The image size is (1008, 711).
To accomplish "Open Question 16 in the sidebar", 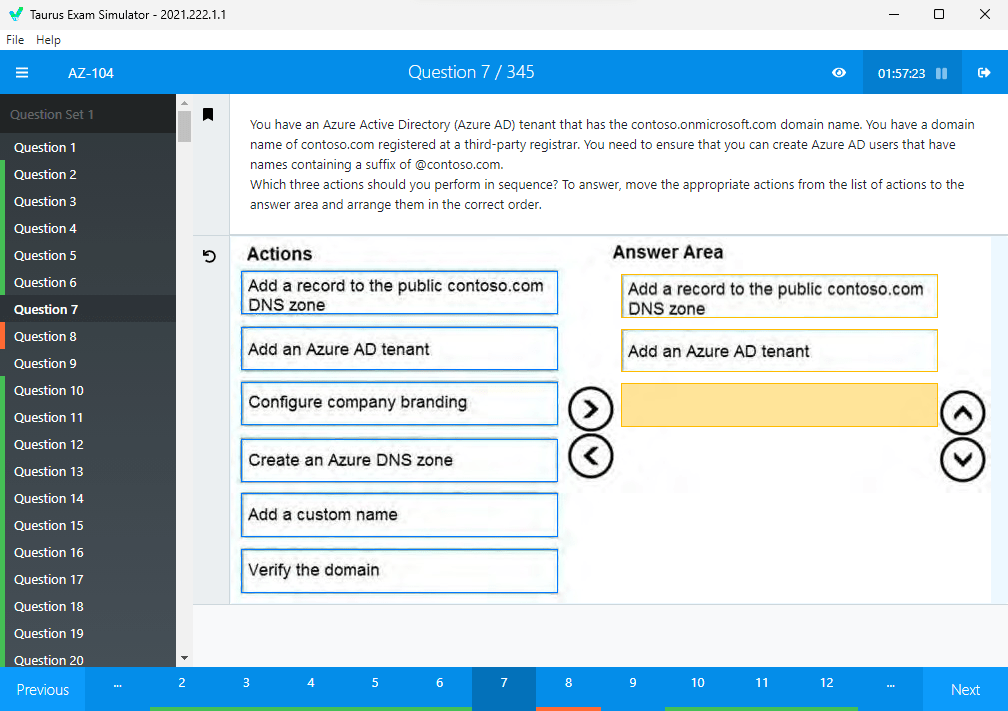I will coord(88,552).
